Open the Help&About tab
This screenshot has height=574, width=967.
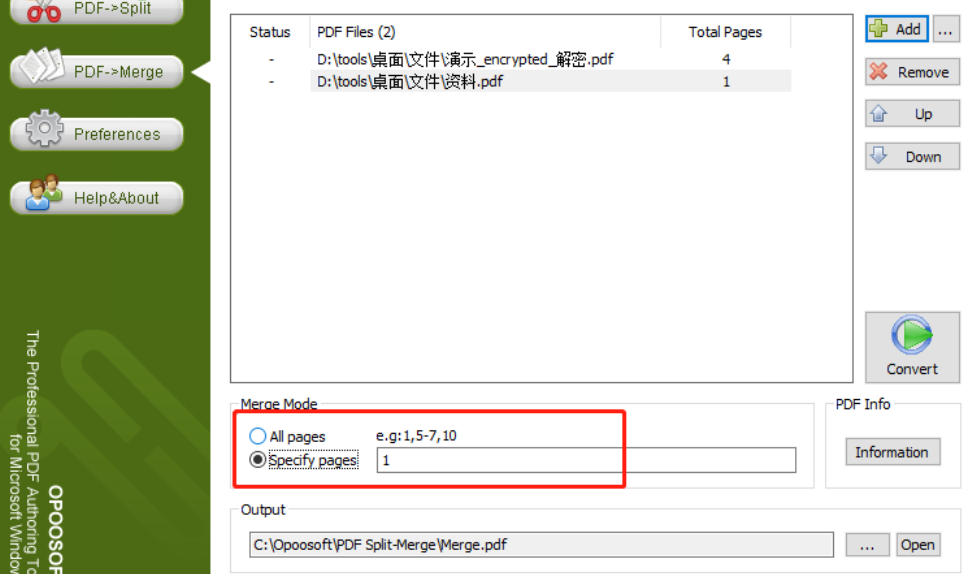[97, 198]
